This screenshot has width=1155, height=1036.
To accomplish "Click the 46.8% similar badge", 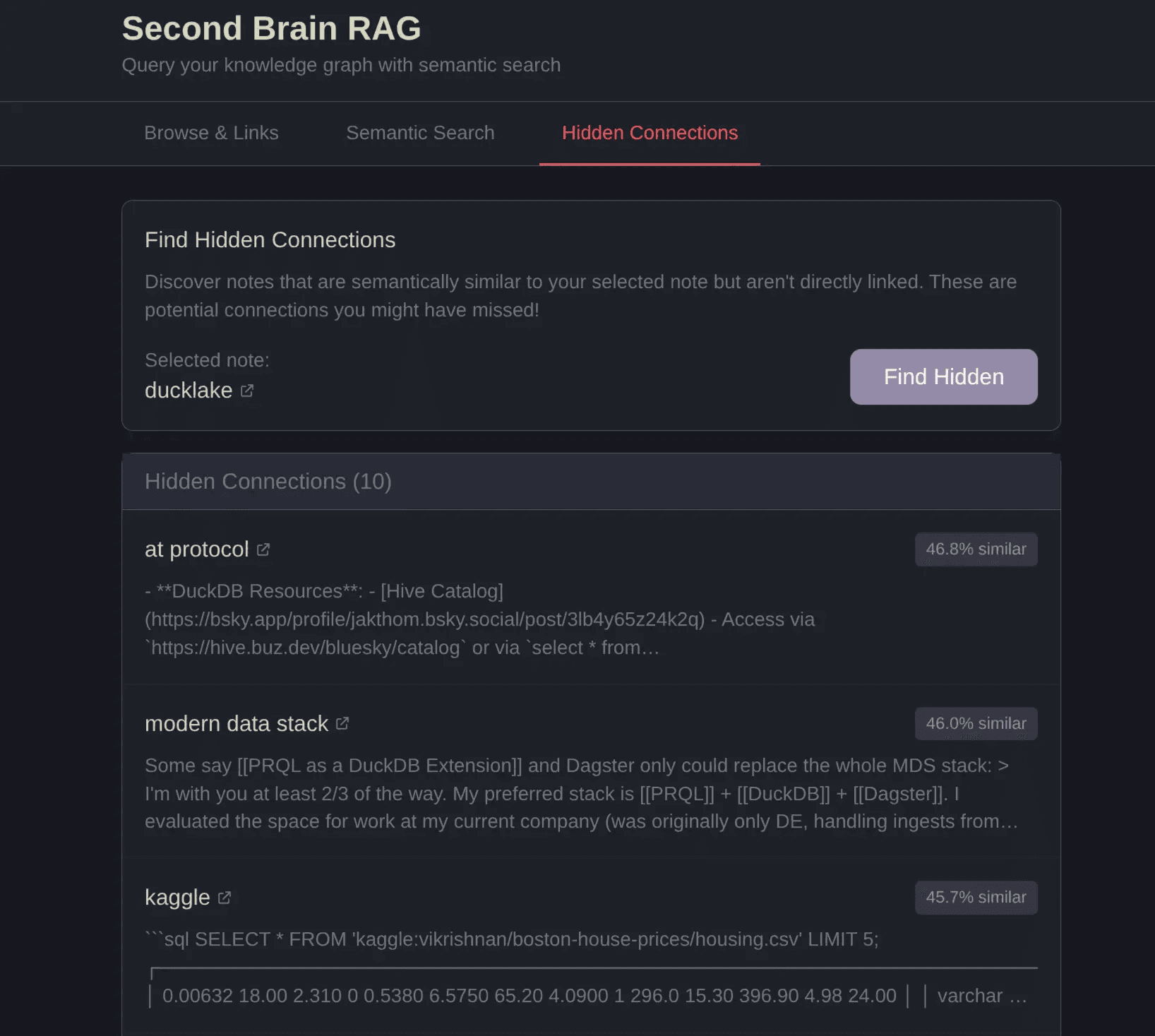I will click(x=976, y=549).
